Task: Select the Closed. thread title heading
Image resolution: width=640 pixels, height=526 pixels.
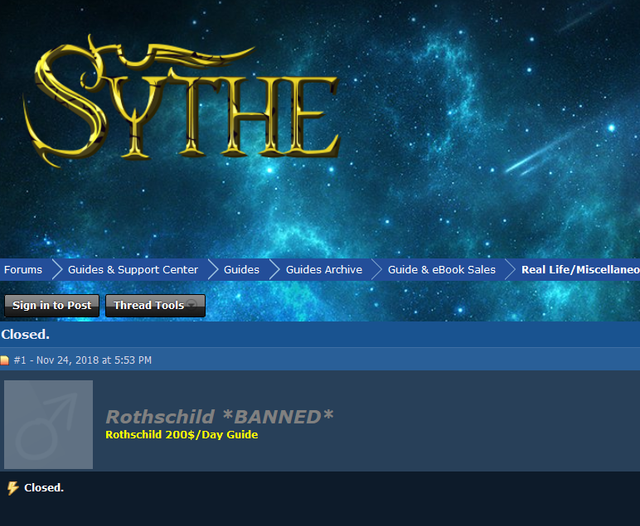Action: (x=25, y=335)
